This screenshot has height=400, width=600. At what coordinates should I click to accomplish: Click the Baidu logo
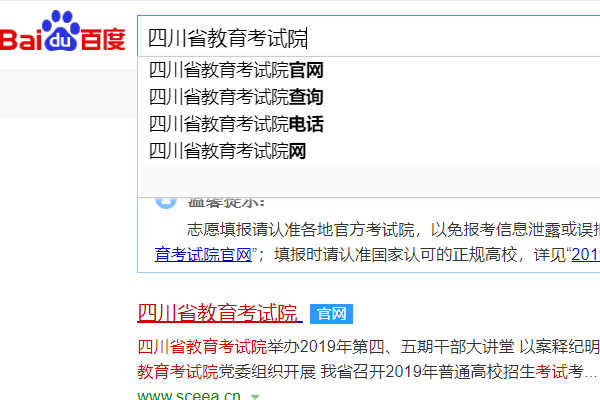click(62, 31)
